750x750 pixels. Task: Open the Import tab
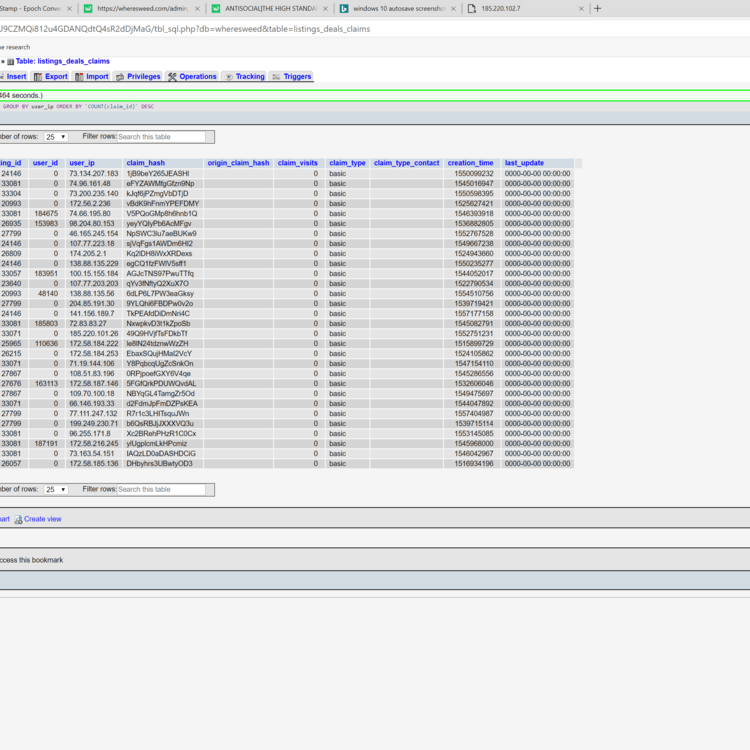(97, 76)
